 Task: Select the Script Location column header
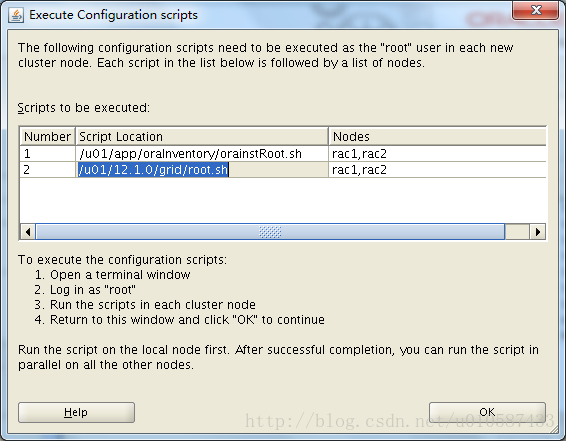202,136
